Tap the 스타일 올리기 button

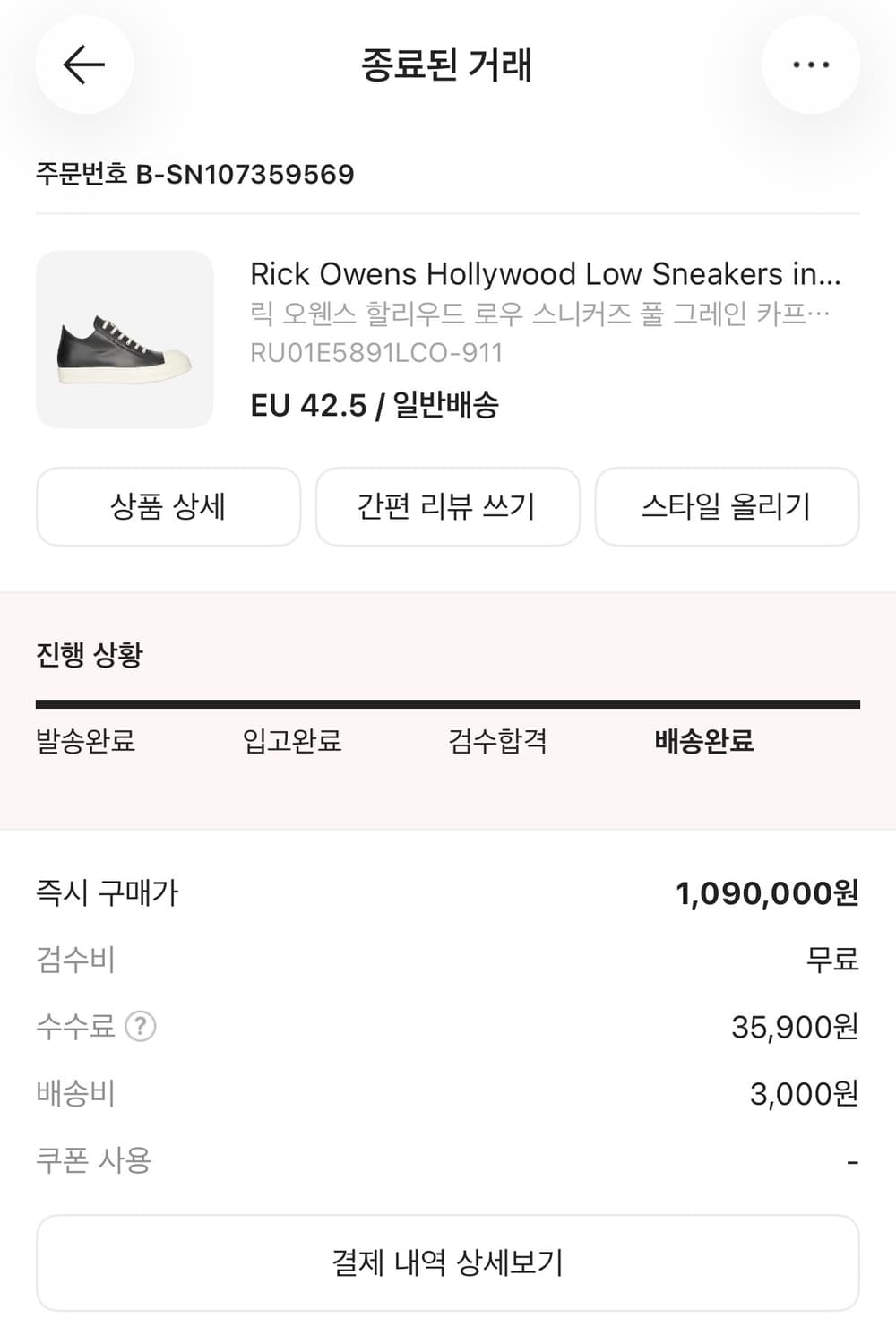[727, 506]
